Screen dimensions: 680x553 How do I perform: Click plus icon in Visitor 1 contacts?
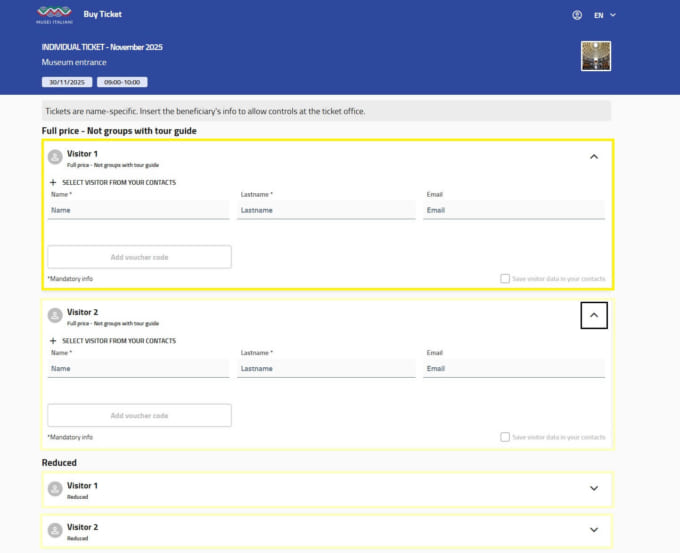pos(53,183)
